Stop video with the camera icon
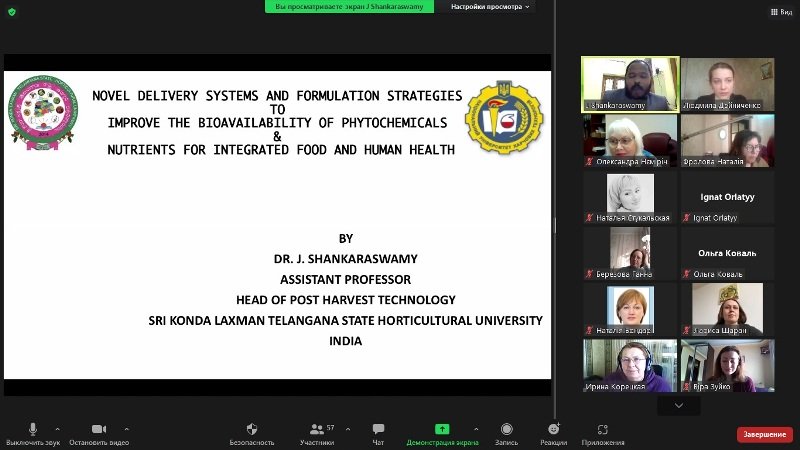 tap(99, 429)
